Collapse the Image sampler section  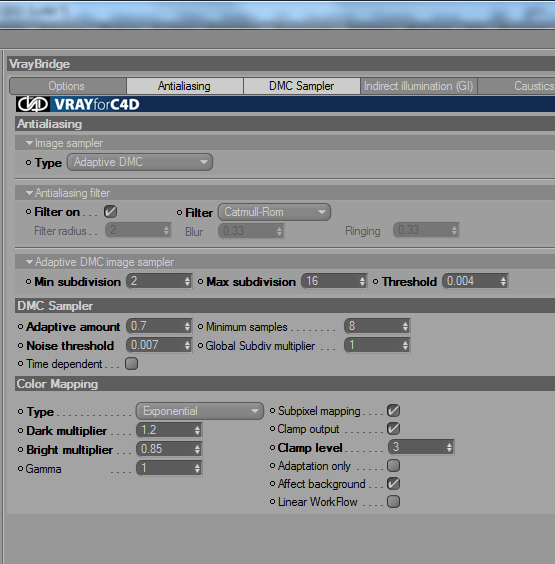coord(29,143)
